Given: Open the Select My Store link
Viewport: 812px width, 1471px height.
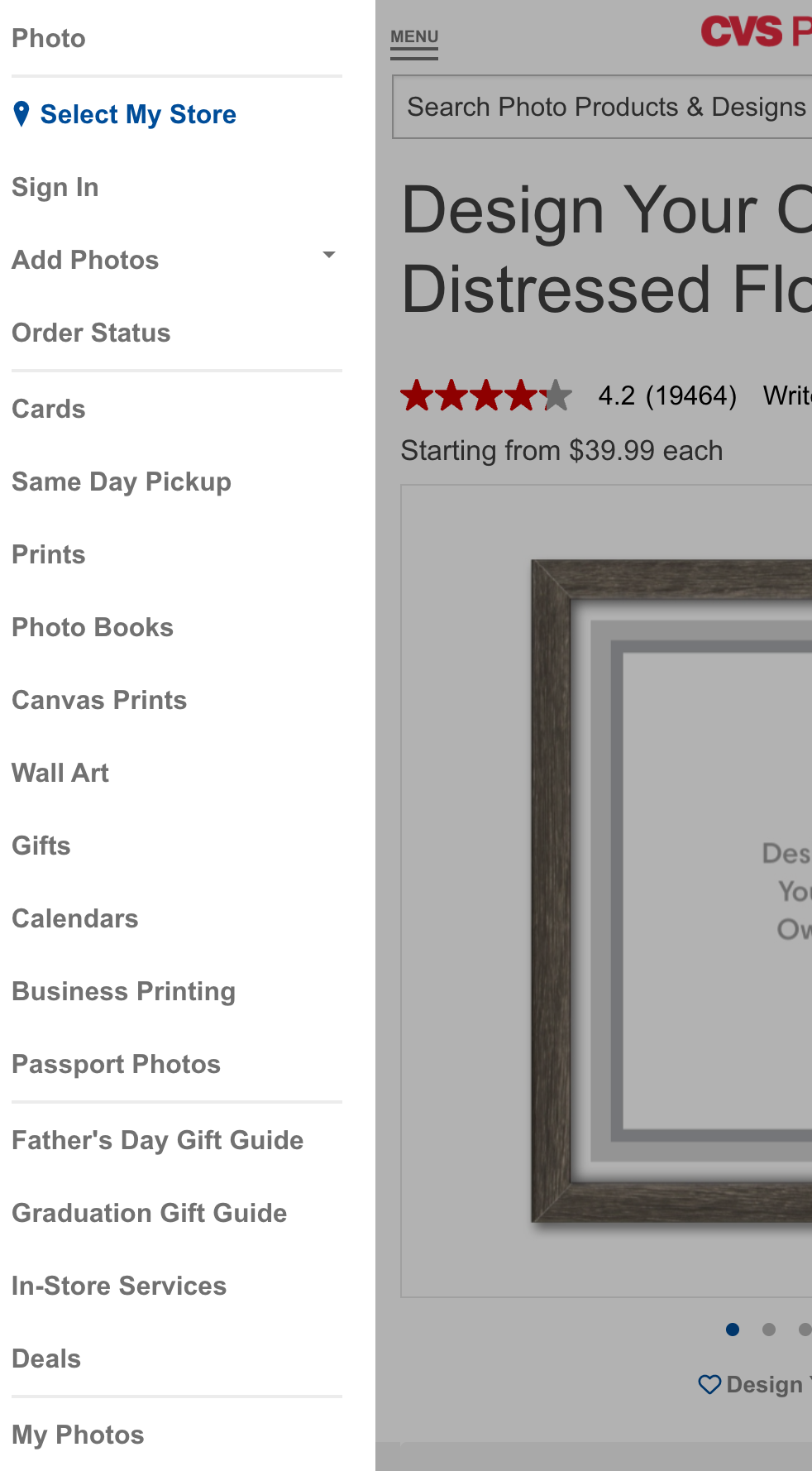Looking at the screenshot, I should tap(138, 114).
